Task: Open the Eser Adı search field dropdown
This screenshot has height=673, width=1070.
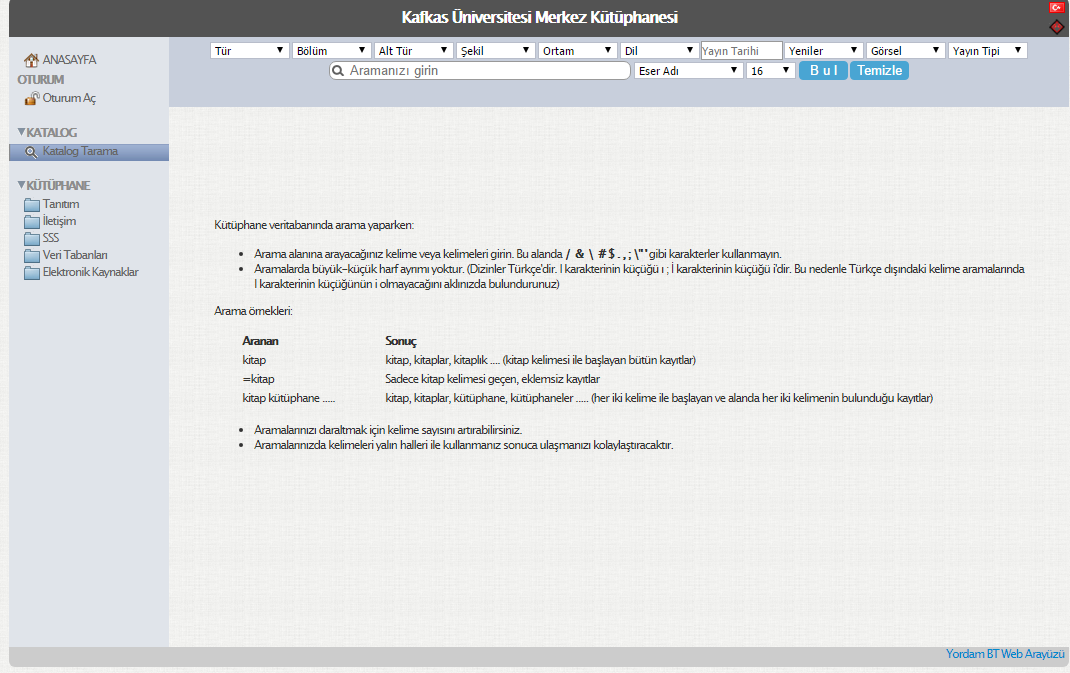Action: (x=688, y=71)
